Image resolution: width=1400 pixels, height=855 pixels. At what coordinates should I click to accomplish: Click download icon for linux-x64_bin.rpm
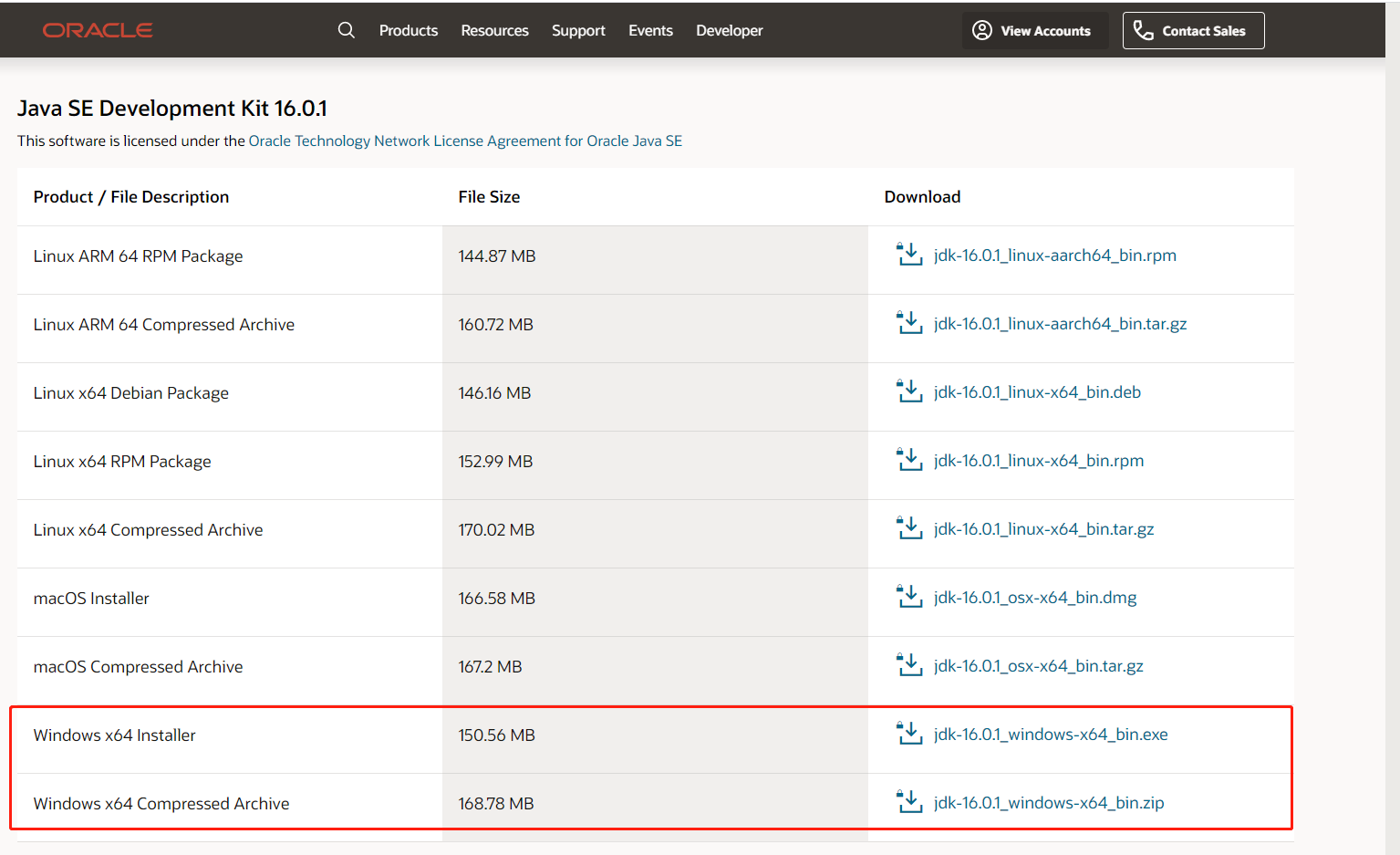[909, 460]
